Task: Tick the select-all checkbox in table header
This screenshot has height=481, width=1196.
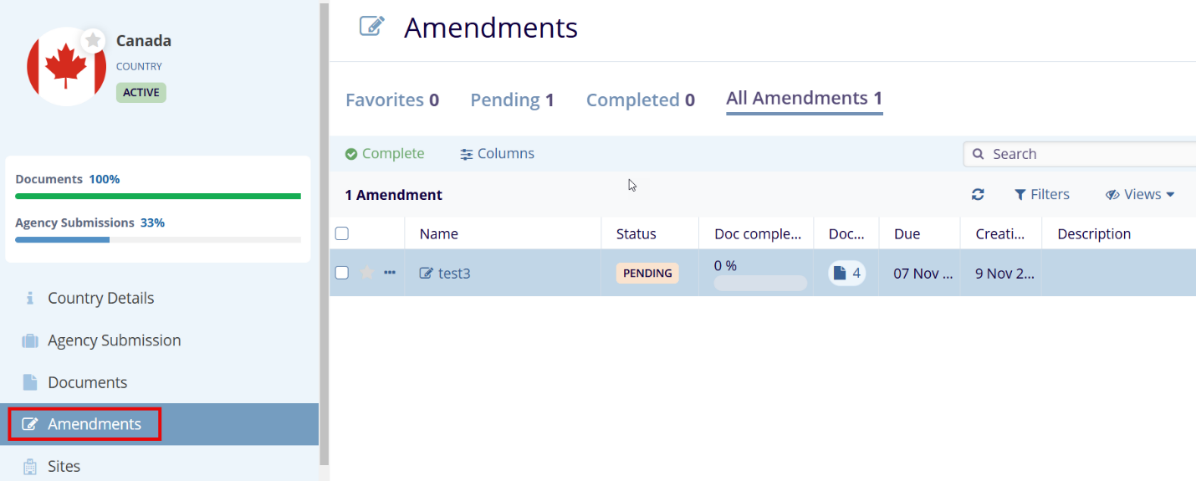Action: click(x=342, y=234)
